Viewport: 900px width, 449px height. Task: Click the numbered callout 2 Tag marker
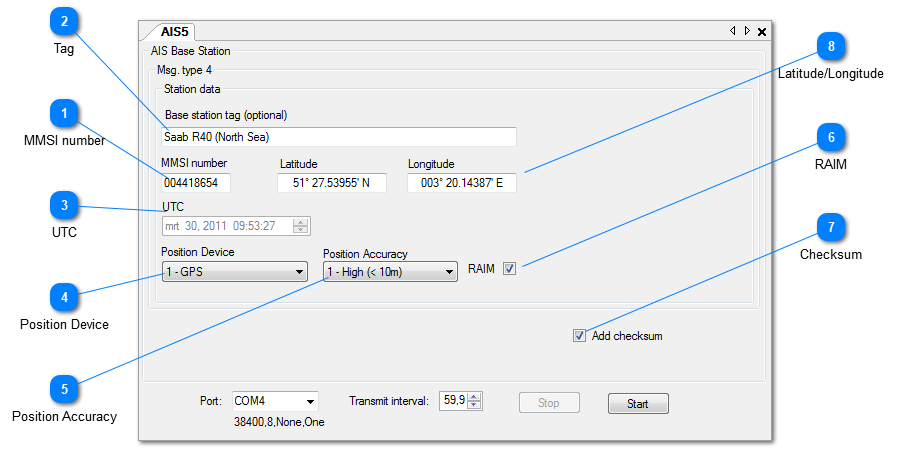[x=64, y=20]
